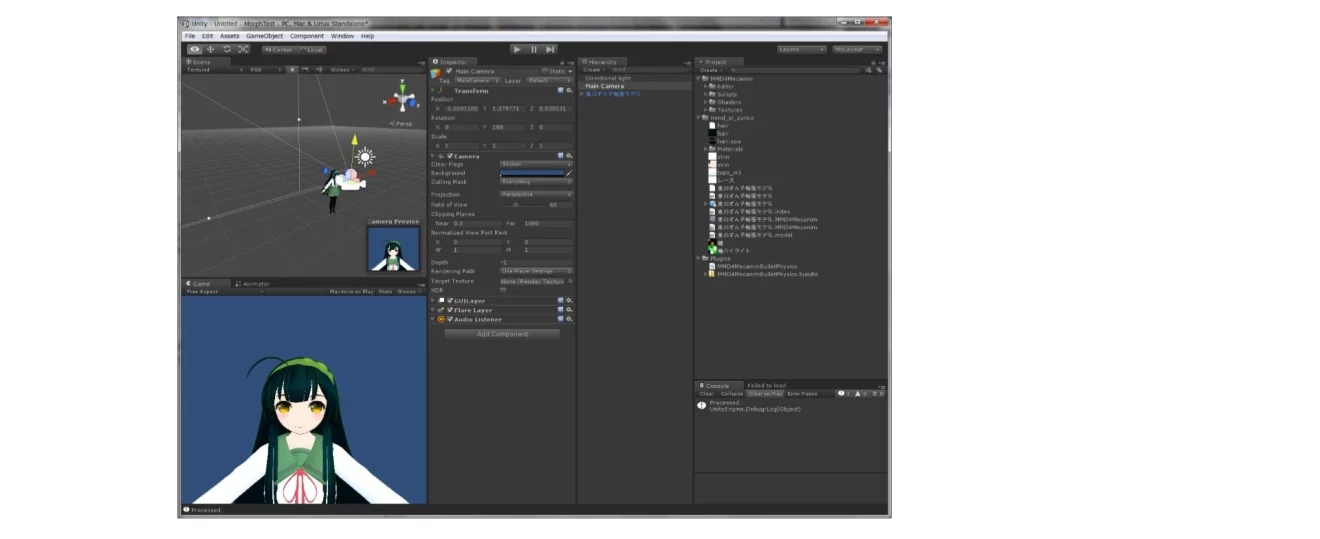Open the Projection dropdown showing Perspective

pyautogui.click(x=536, y=194)
